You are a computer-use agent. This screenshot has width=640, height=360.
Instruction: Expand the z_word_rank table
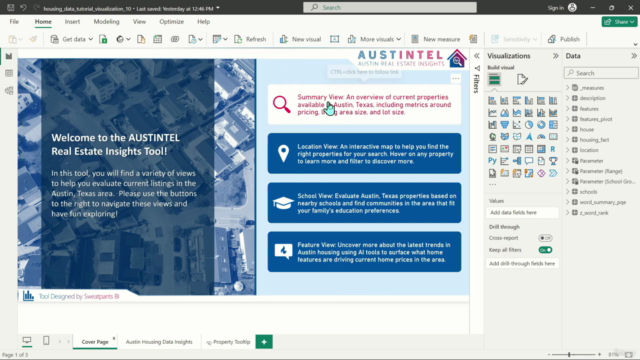tap(567, 213)
